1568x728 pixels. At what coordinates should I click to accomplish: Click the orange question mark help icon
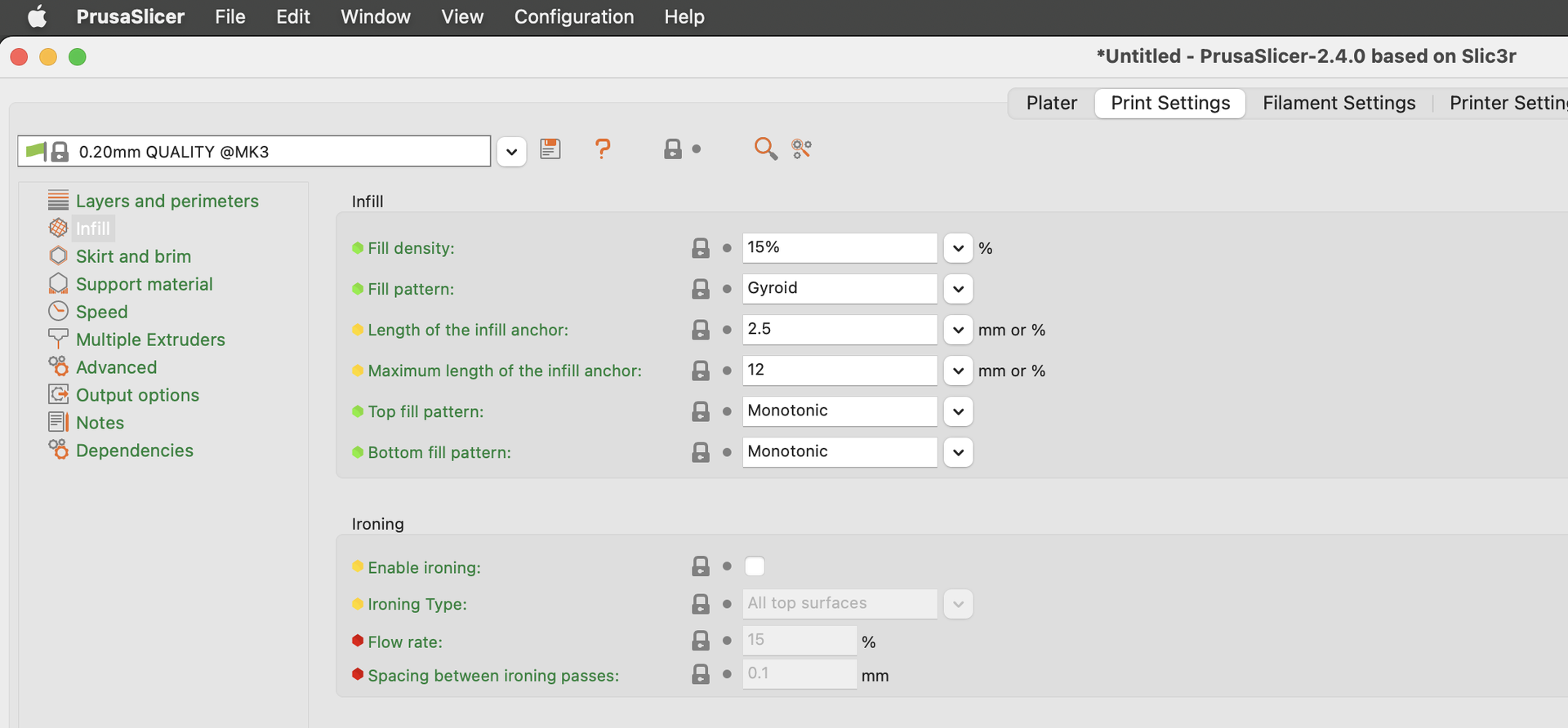click(x=603, y=149)
